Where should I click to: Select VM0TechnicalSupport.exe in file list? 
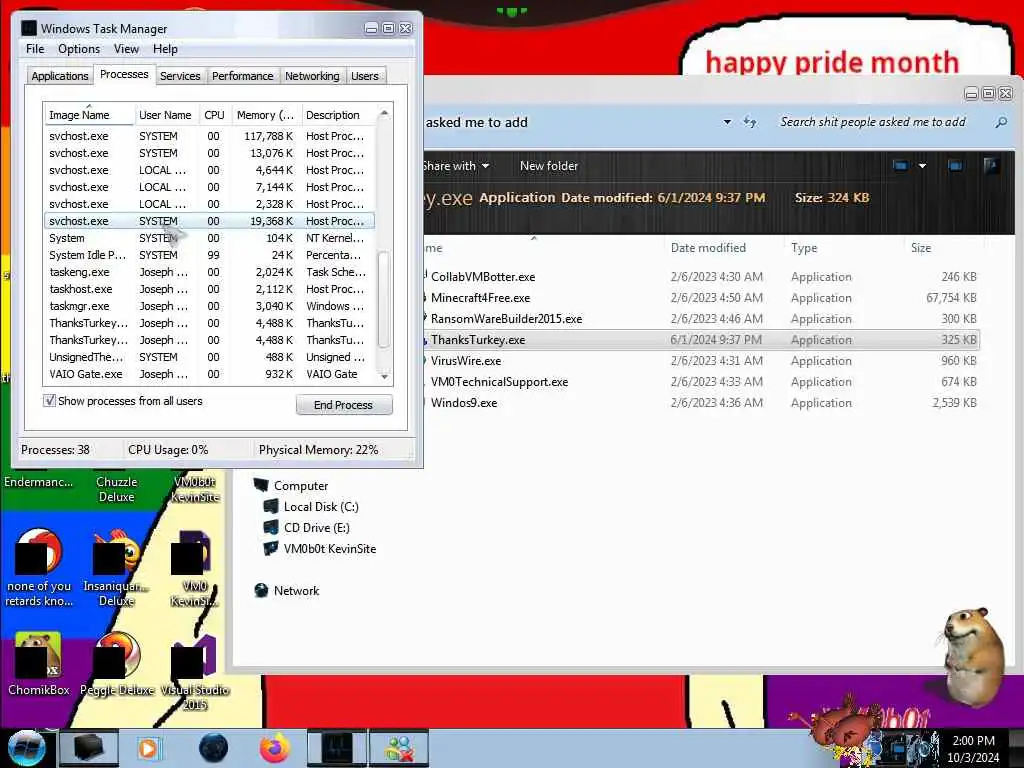coord(700,381)
